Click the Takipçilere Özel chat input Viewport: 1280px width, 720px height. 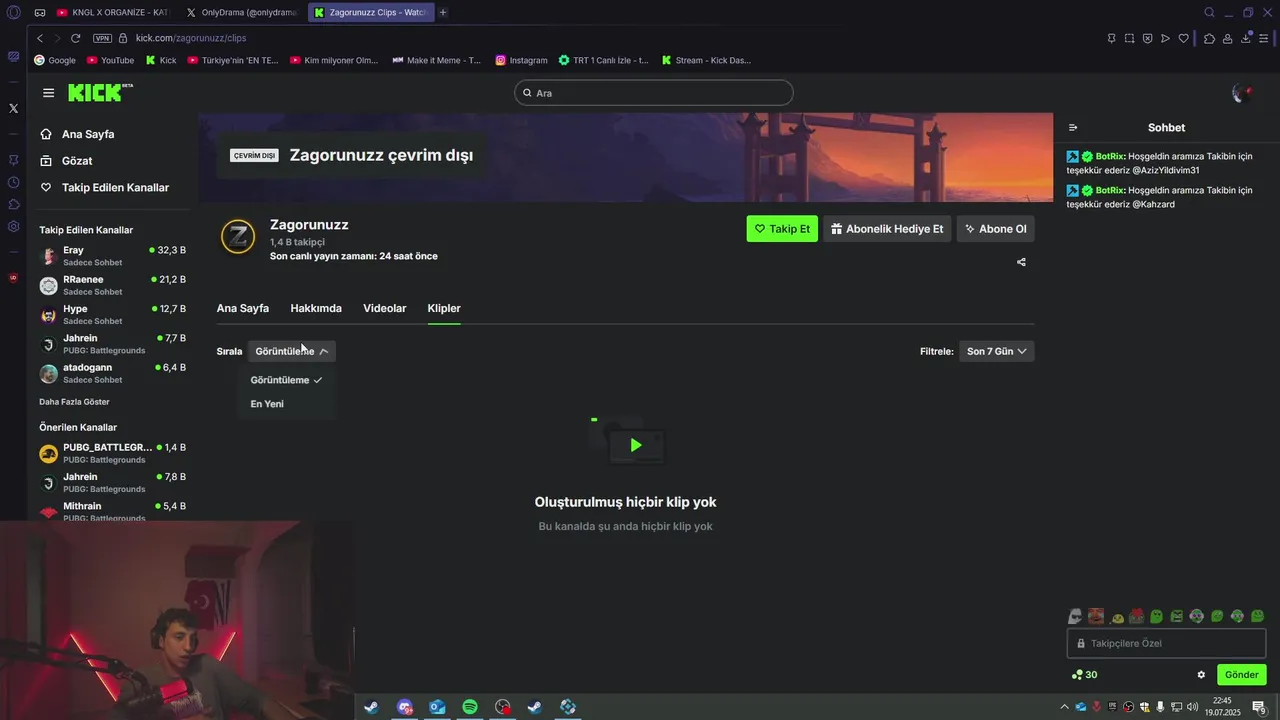click(1167, 644)
